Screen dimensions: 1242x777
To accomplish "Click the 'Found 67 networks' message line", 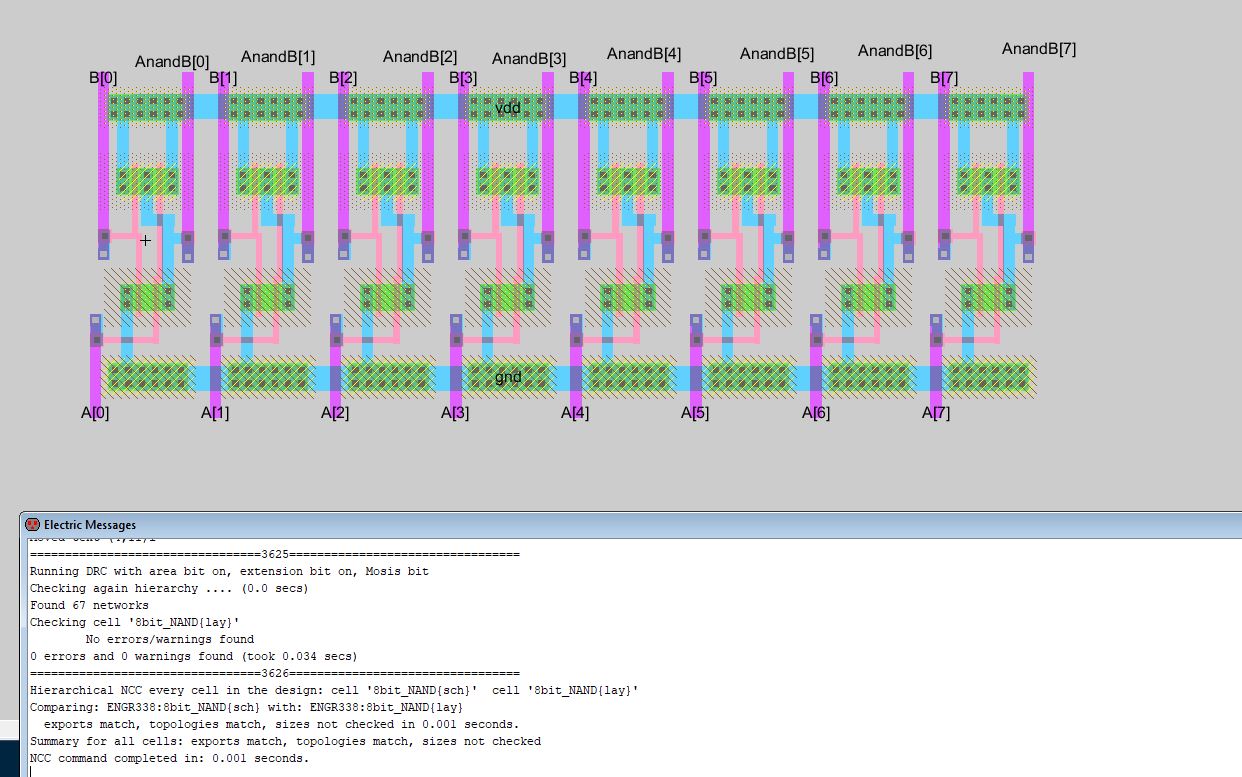I will [x=89, y=605].
